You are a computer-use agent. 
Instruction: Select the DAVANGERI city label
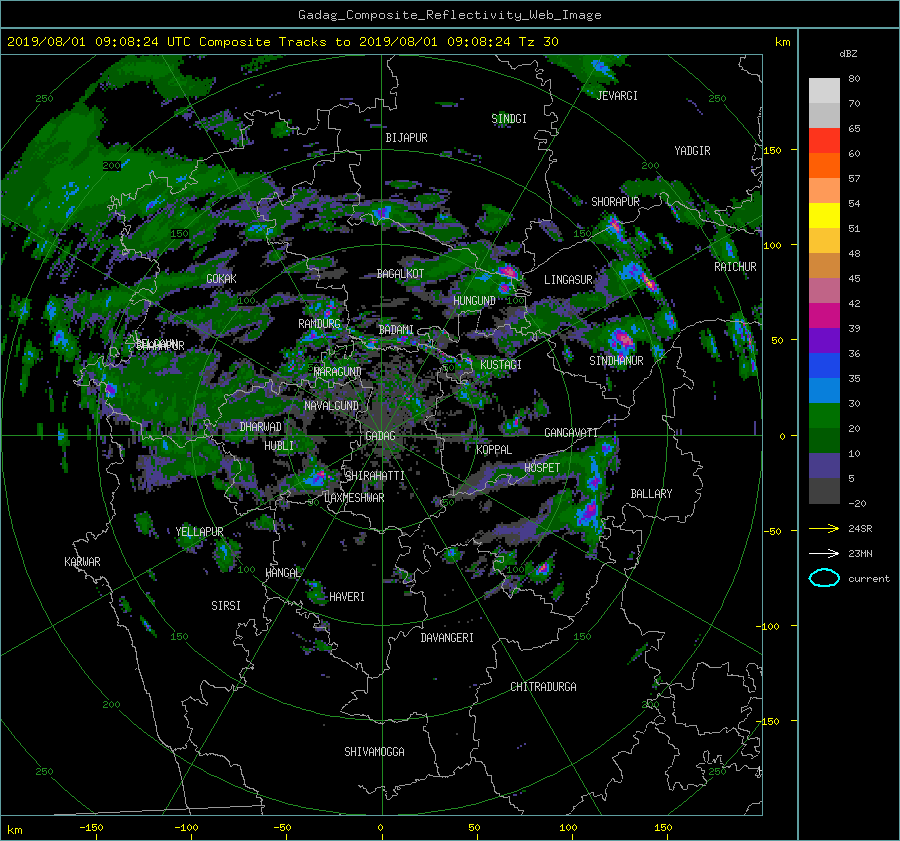447,638
